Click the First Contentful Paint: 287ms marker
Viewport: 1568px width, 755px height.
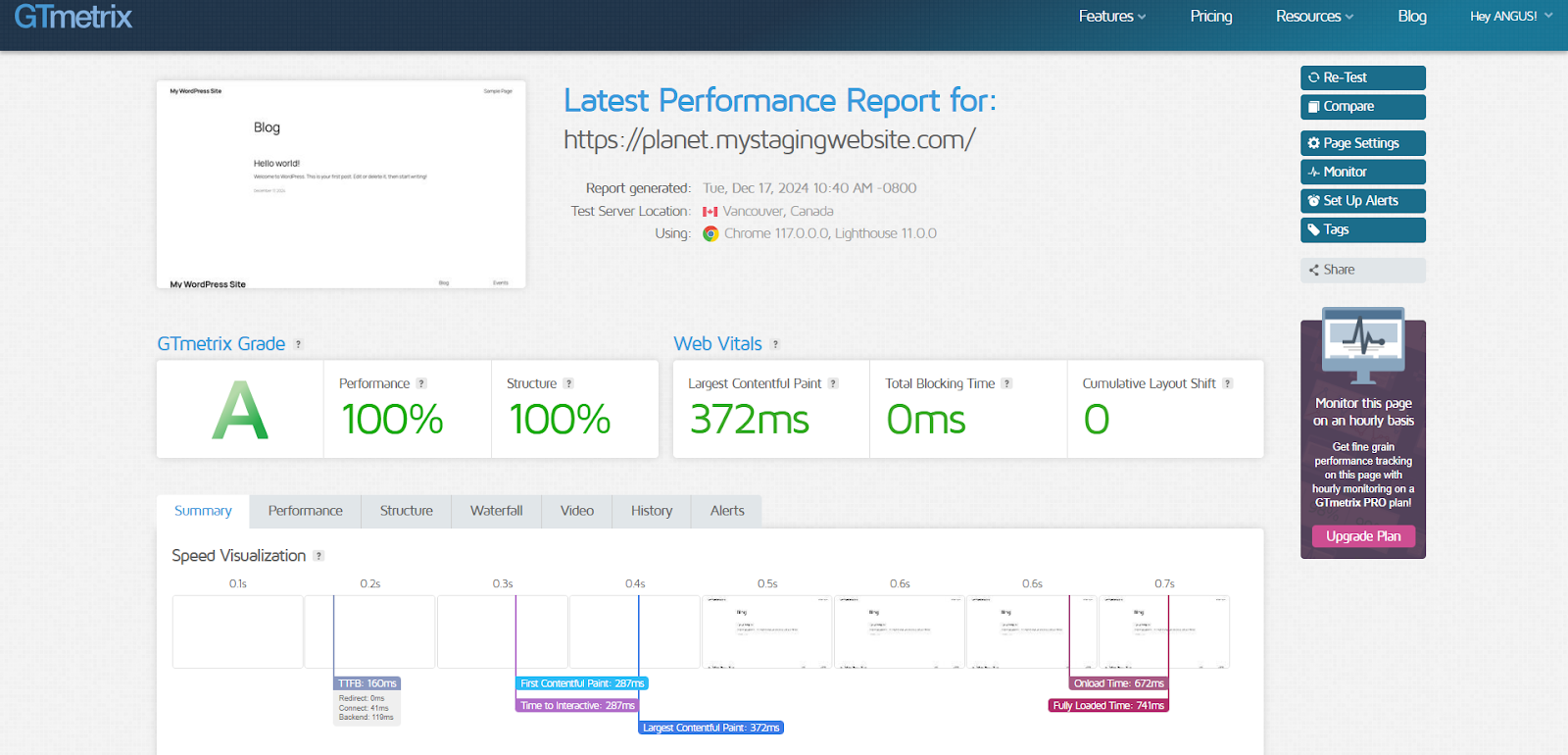(582, 683)
